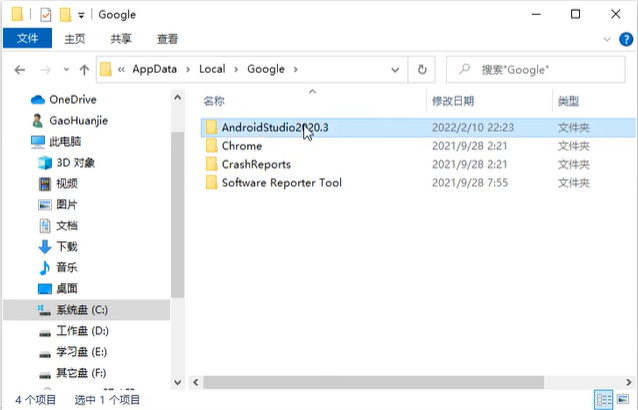Image resolution: width=638 pixels, height=410 pixels.
Task: Click the 音乐 note icon
Action: click(x=44, y=268)
